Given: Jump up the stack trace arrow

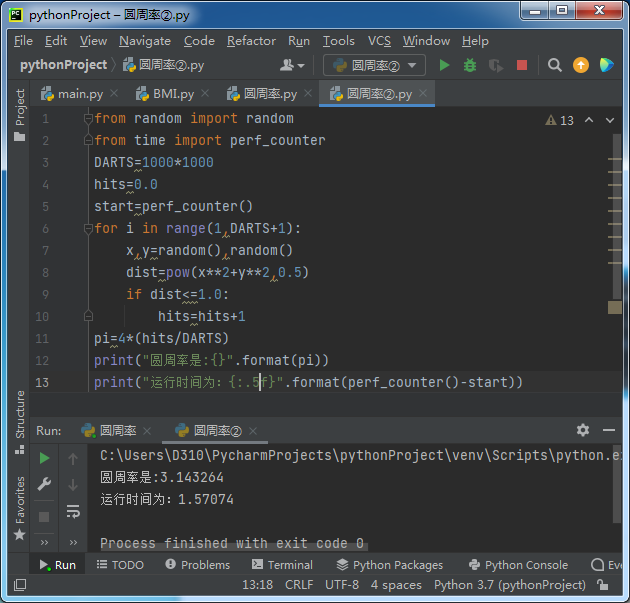Looking at the screenshot, I should (73, 458).
